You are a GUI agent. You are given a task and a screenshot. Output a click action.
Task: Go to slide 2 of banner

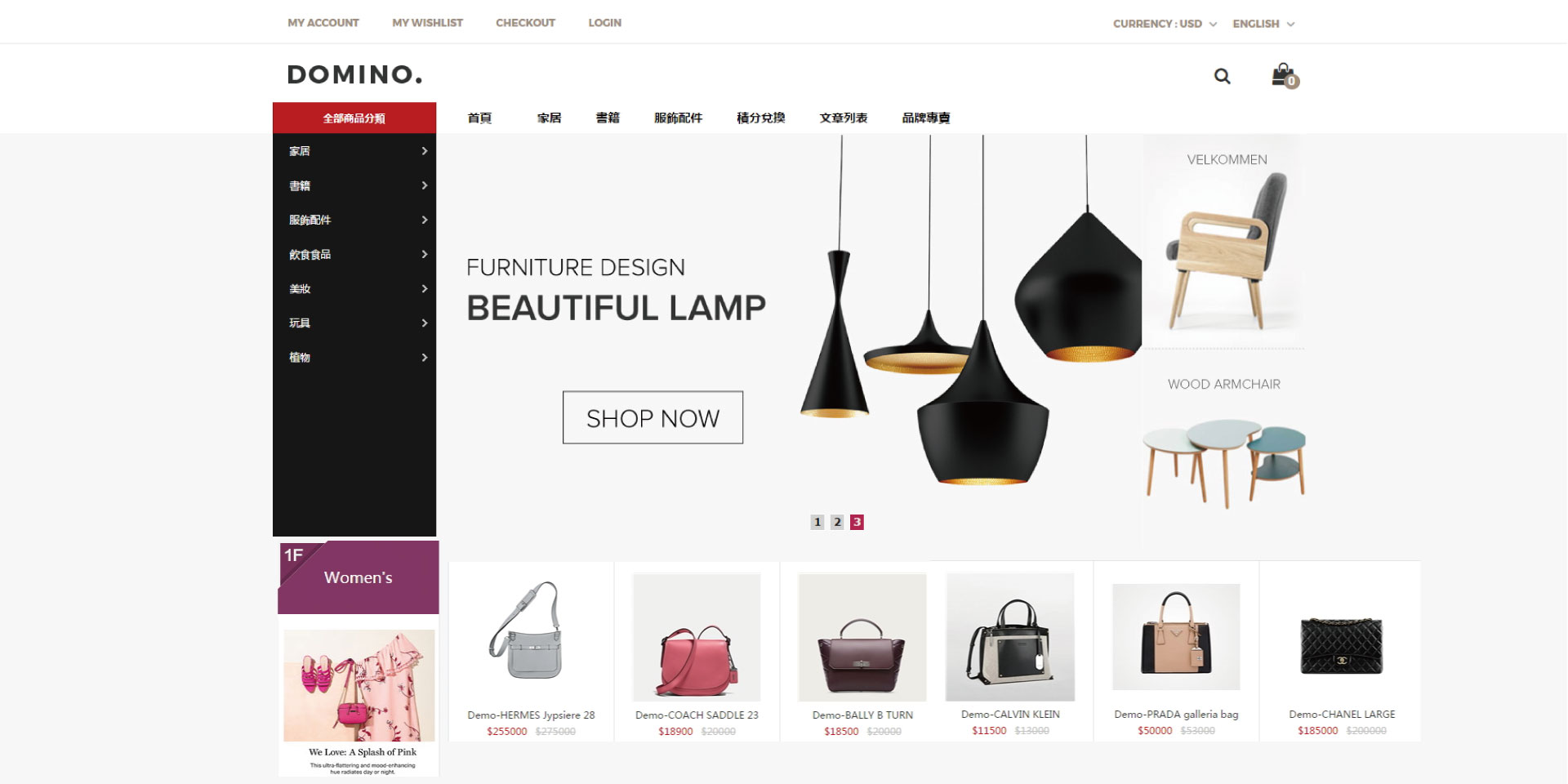(837, 522)
